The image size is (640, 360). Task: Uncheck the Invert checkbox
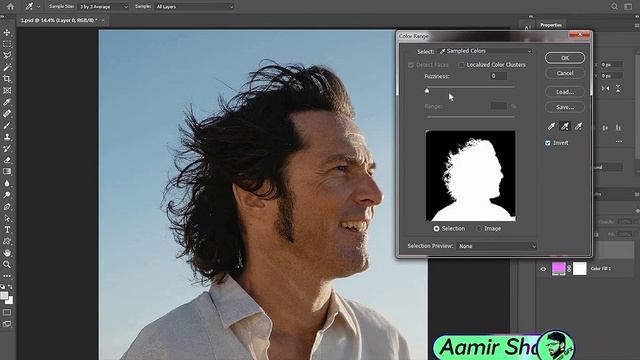548,143
